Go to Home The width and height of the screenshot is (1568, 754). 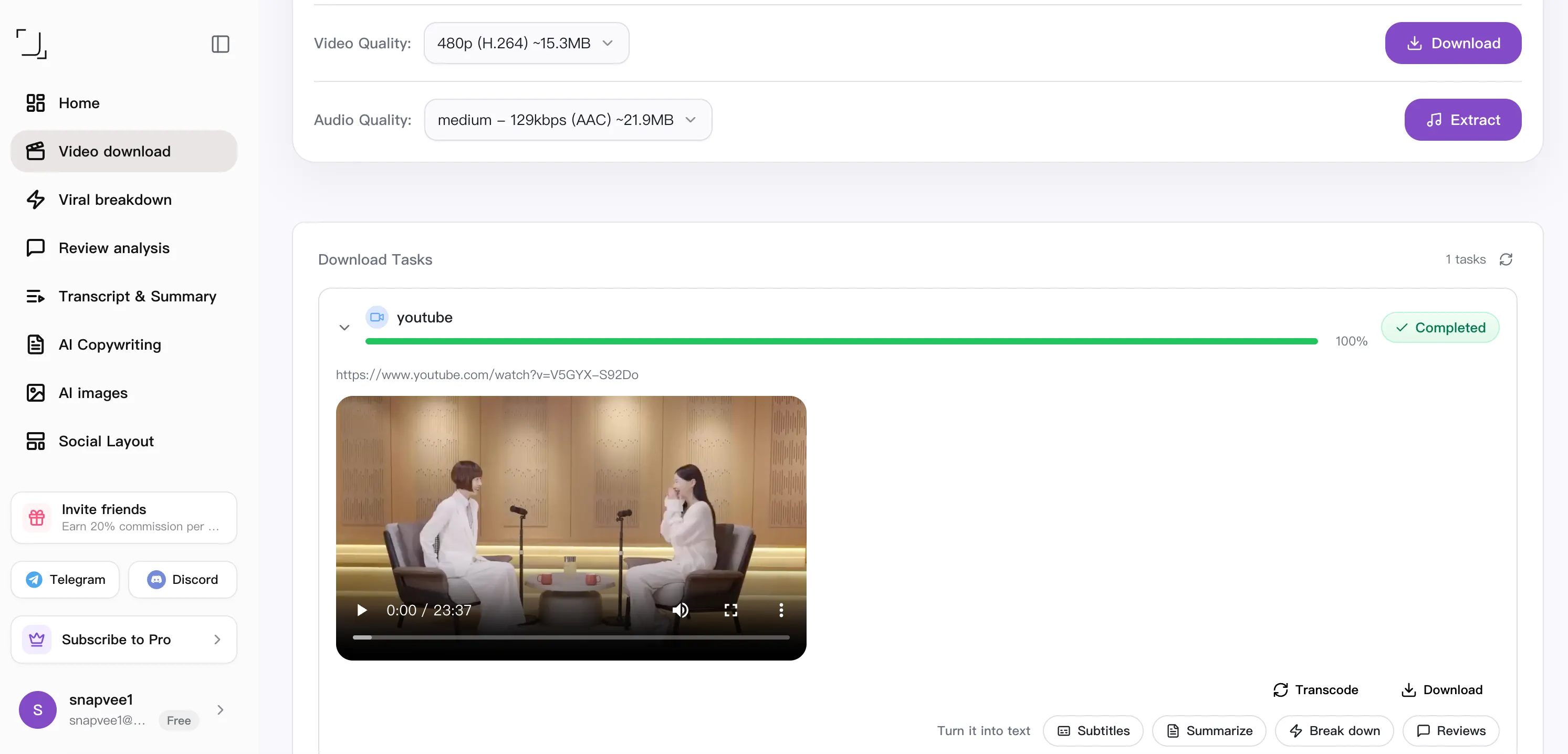[x=123, y=103]
